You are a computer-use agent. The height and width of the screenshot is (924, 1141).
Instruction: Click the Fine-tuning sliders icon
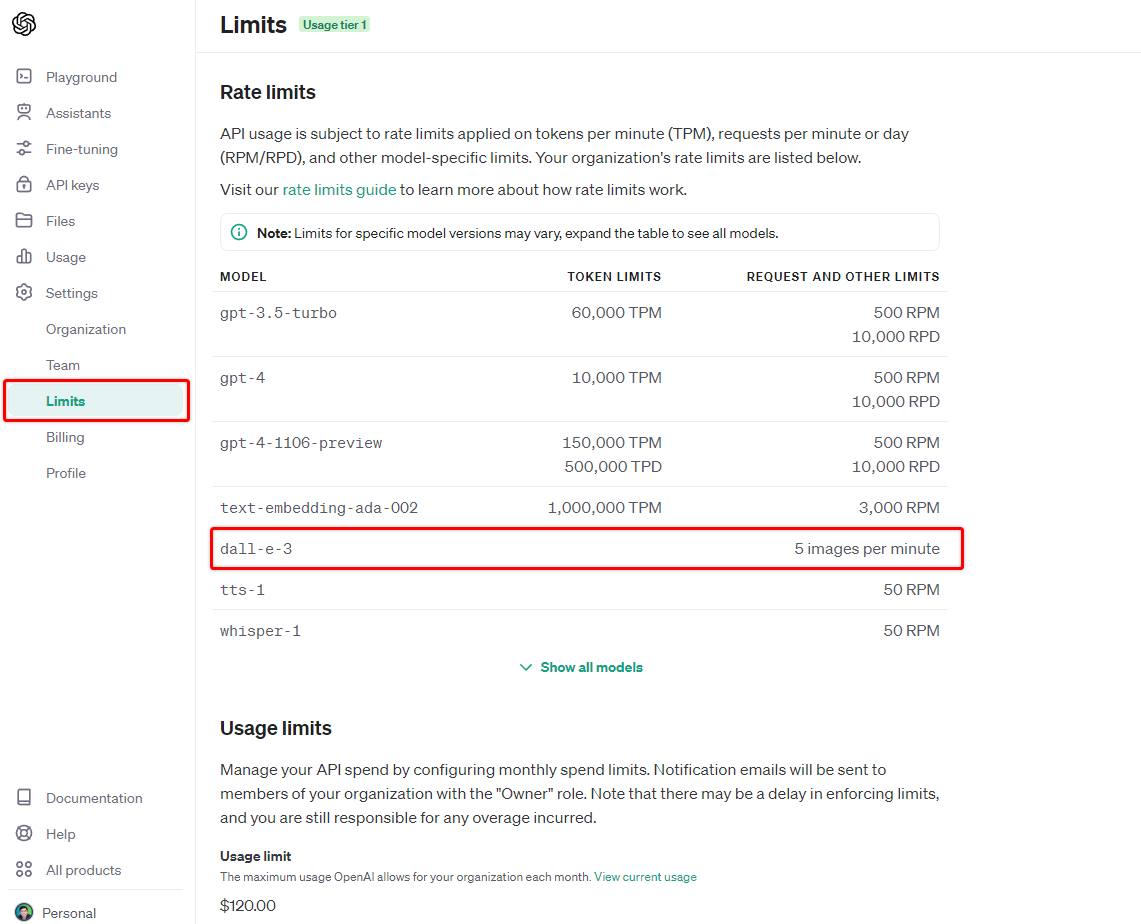click(x=24, y=148)
